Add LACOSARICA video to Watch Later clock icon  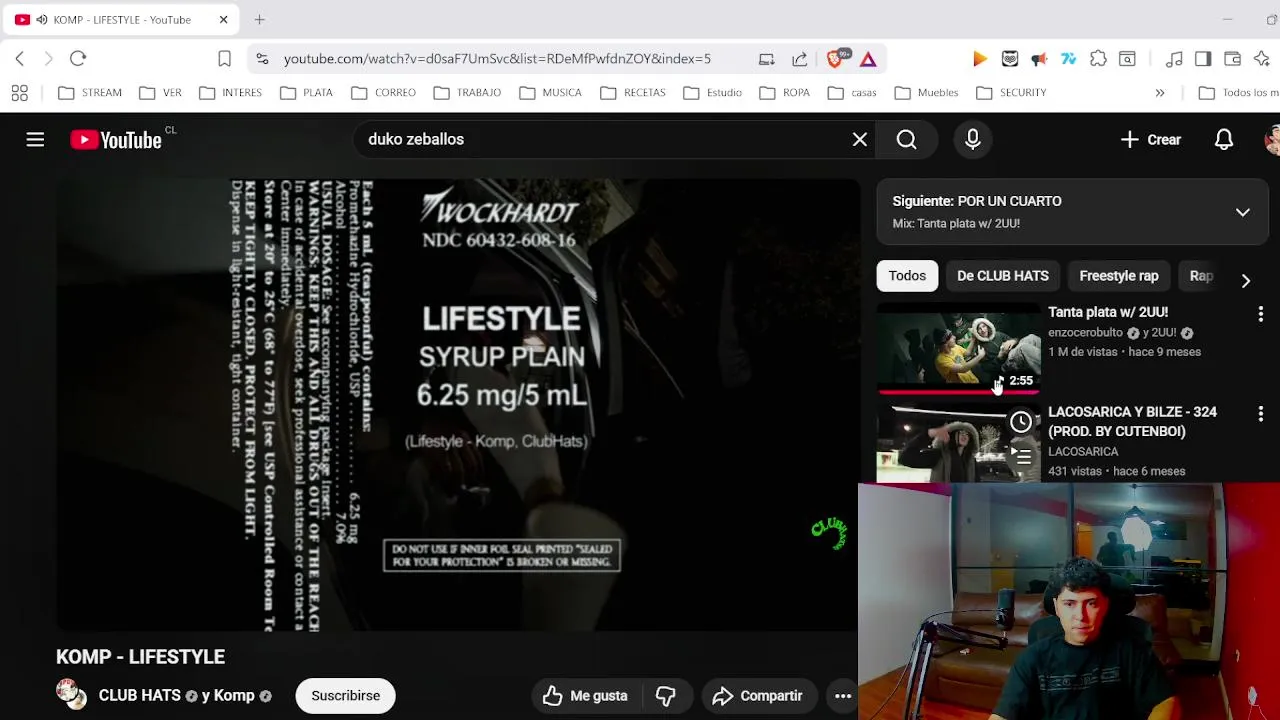pos(1020,422)
